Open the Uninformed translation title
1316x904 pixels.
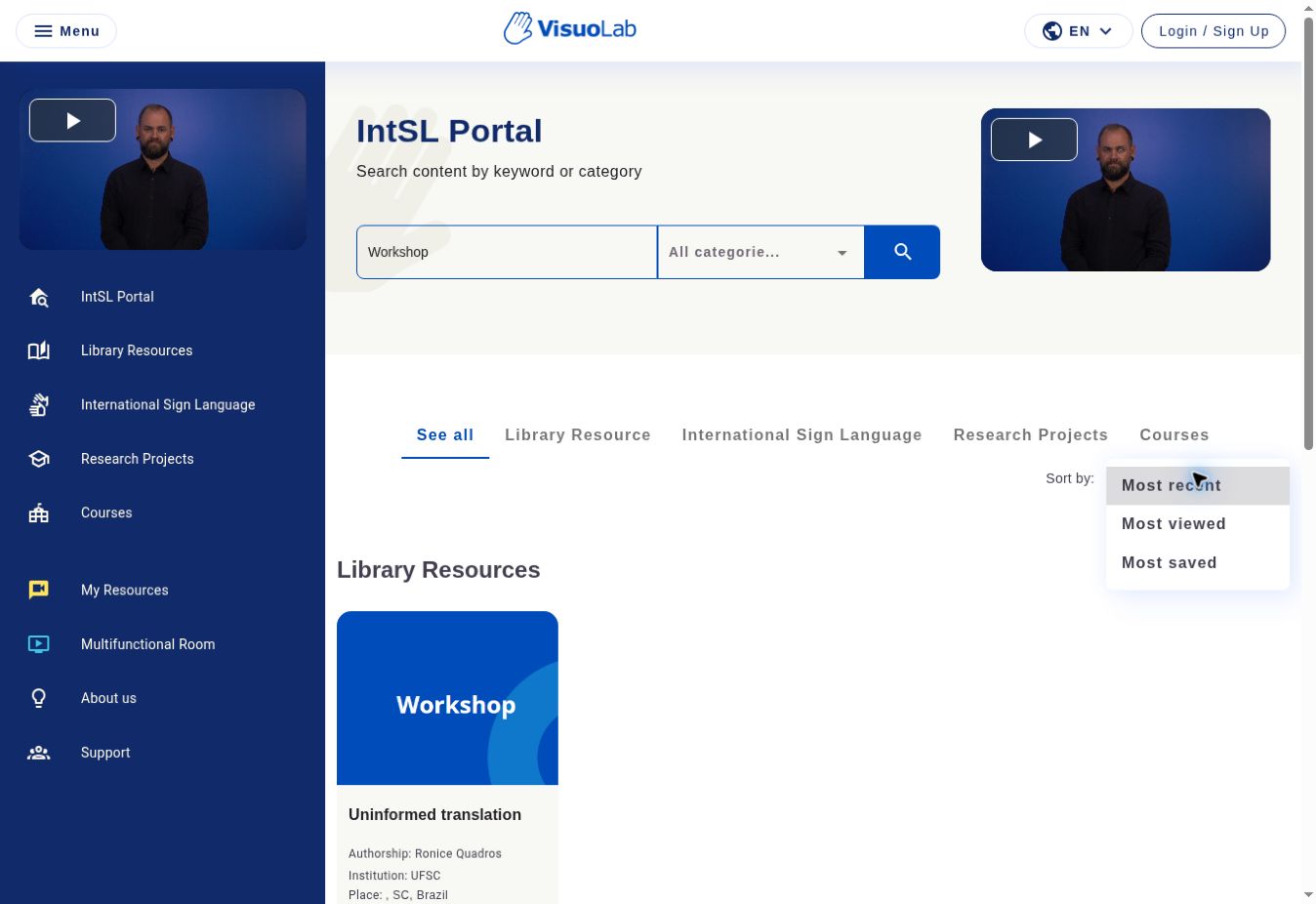(x=435, y=814)
